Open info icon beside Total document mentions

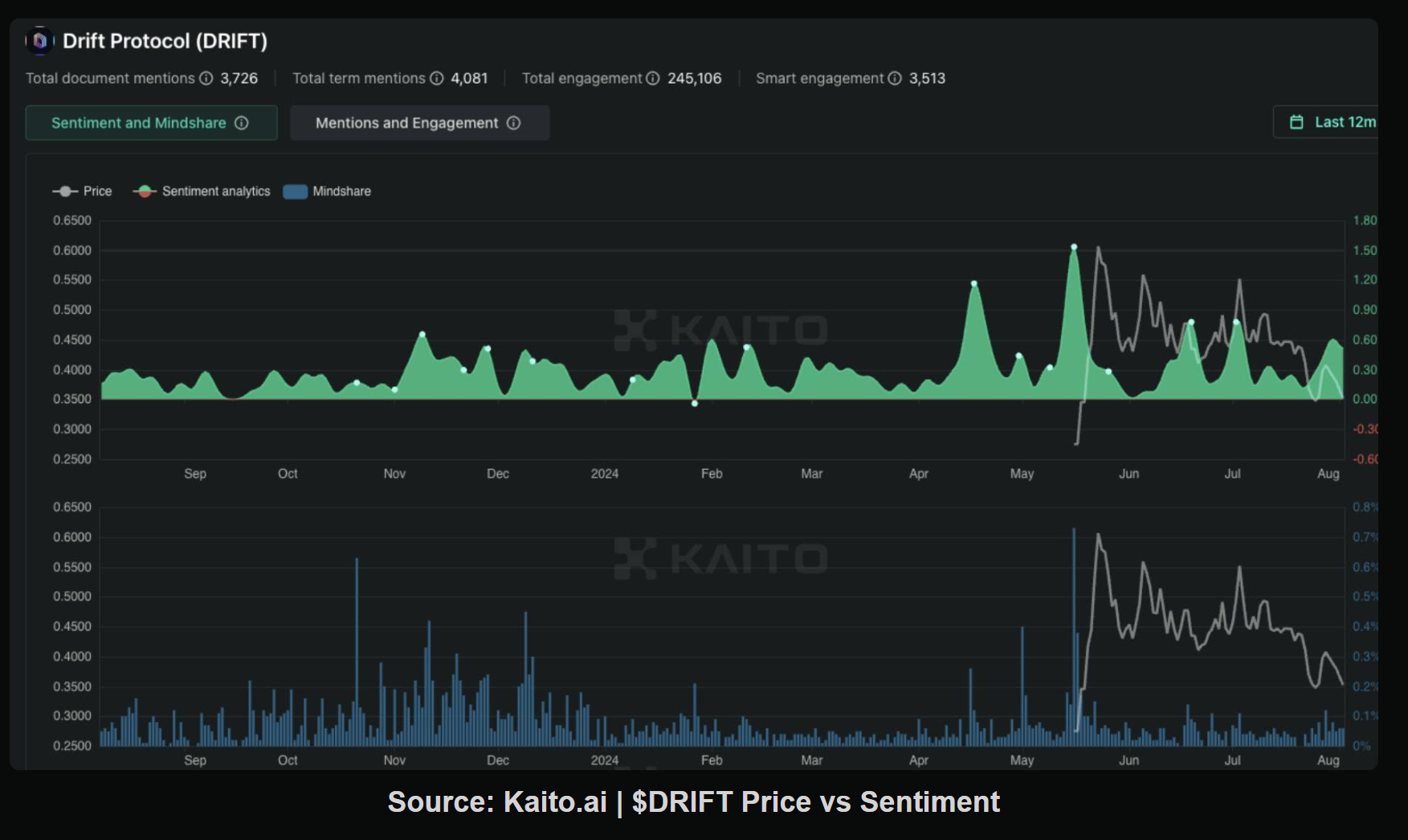coord(206,78)
